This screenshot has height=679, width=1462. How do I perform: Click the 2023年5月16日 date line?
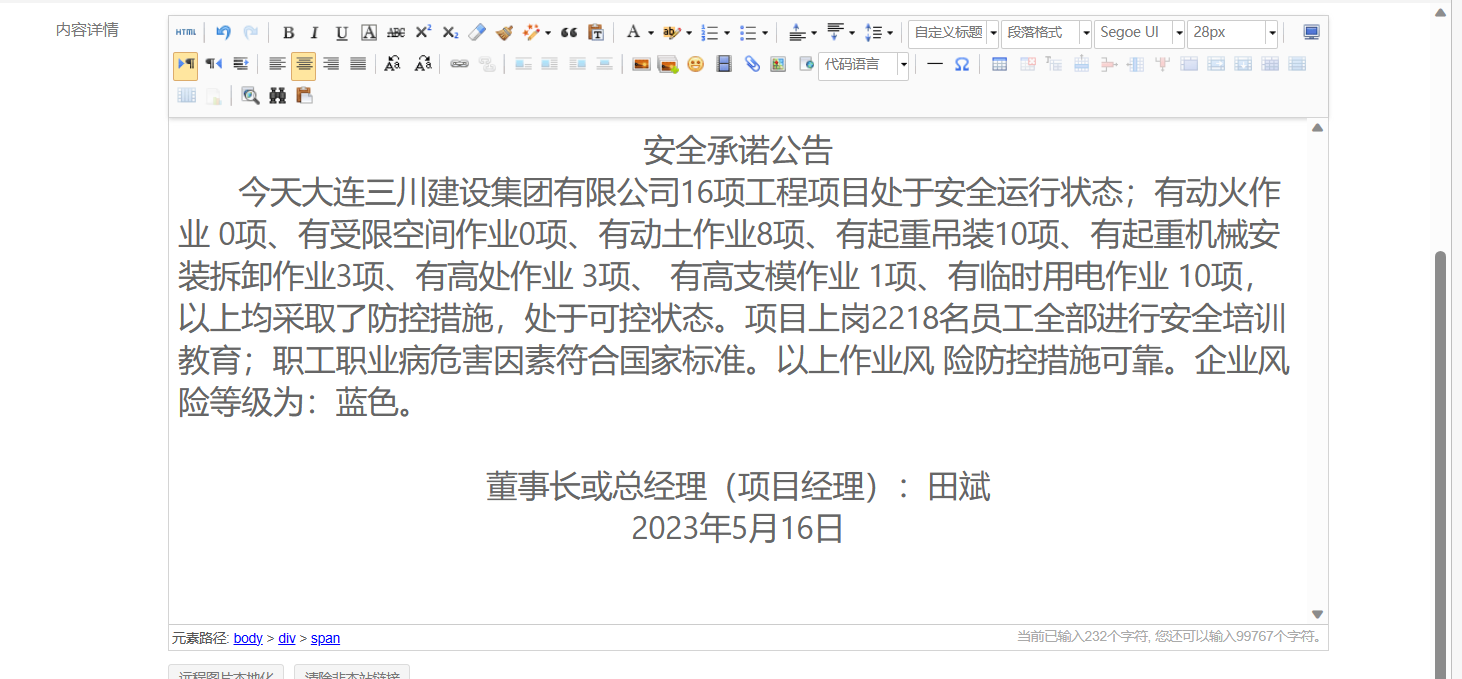pyautogui.click(x=738, y=528)
